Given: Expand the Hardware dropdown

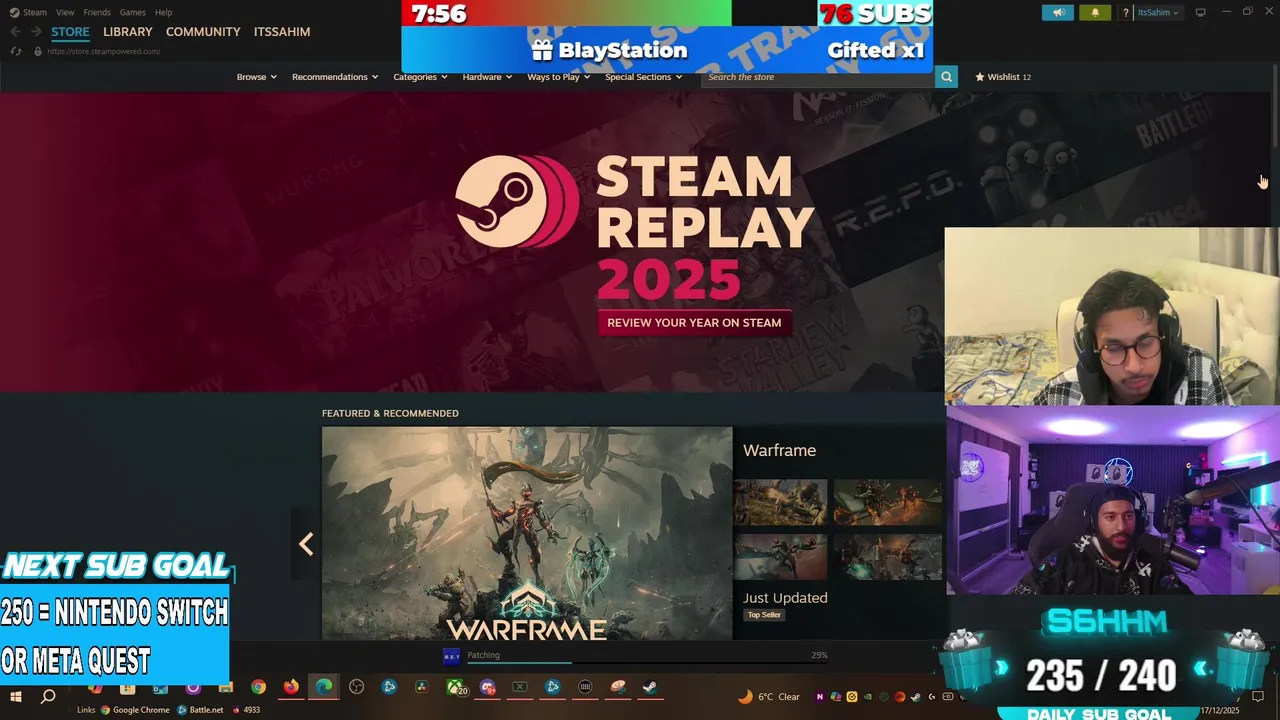Looking at the screenshot, I should [x=487, y=77].
